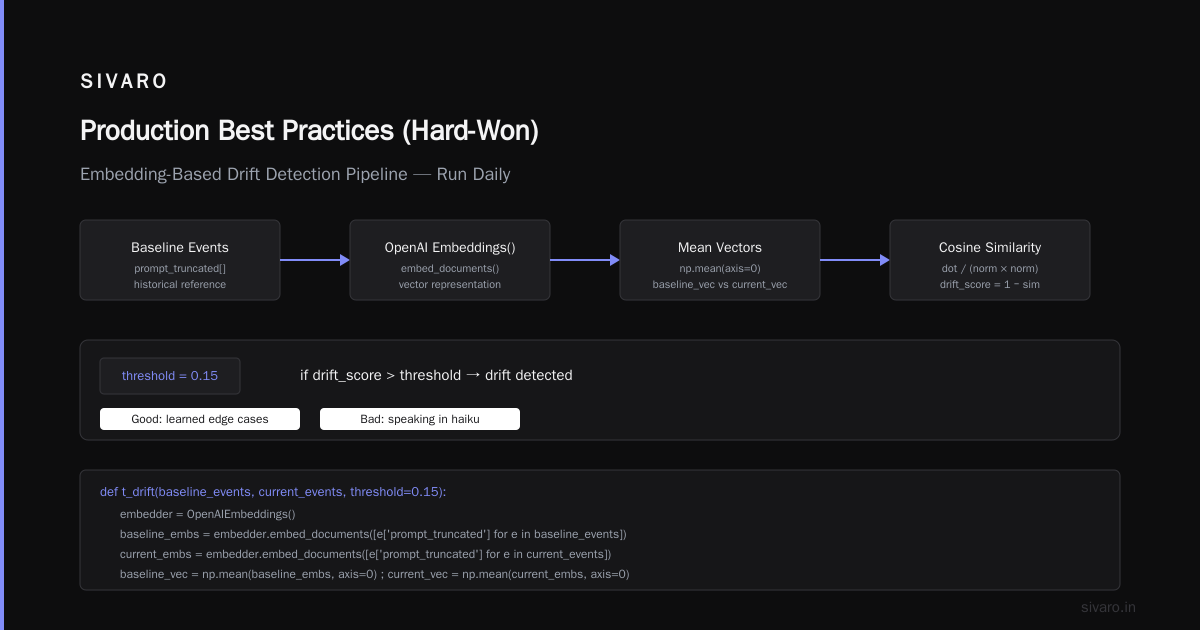The width and height of the screenshot is (1200, 630).
Task: Click the def t_drift function signature line
Action: pos(274,492)
